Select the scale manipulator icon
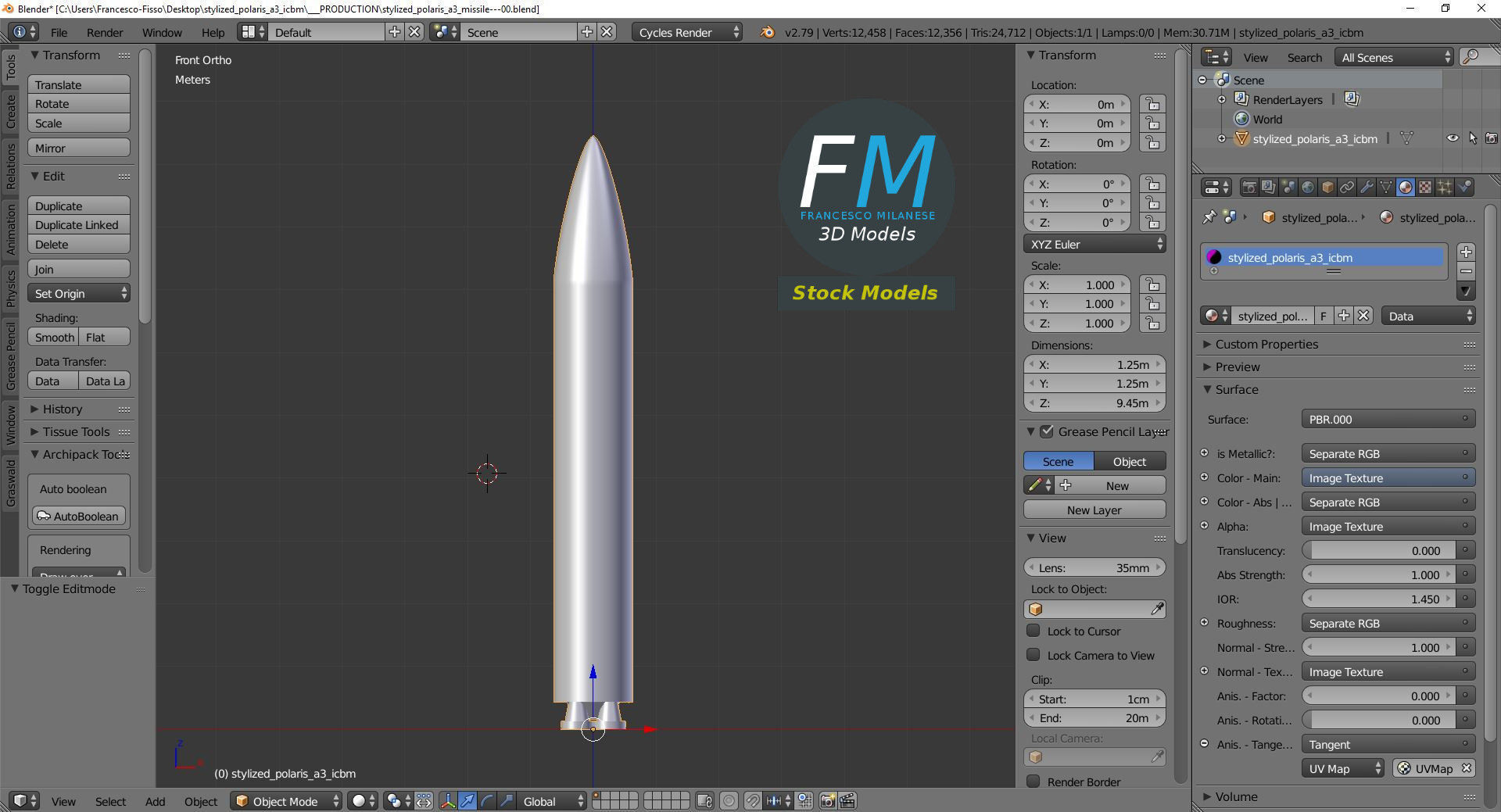This screenshot has height=812, width=1501. click(507, 801)
